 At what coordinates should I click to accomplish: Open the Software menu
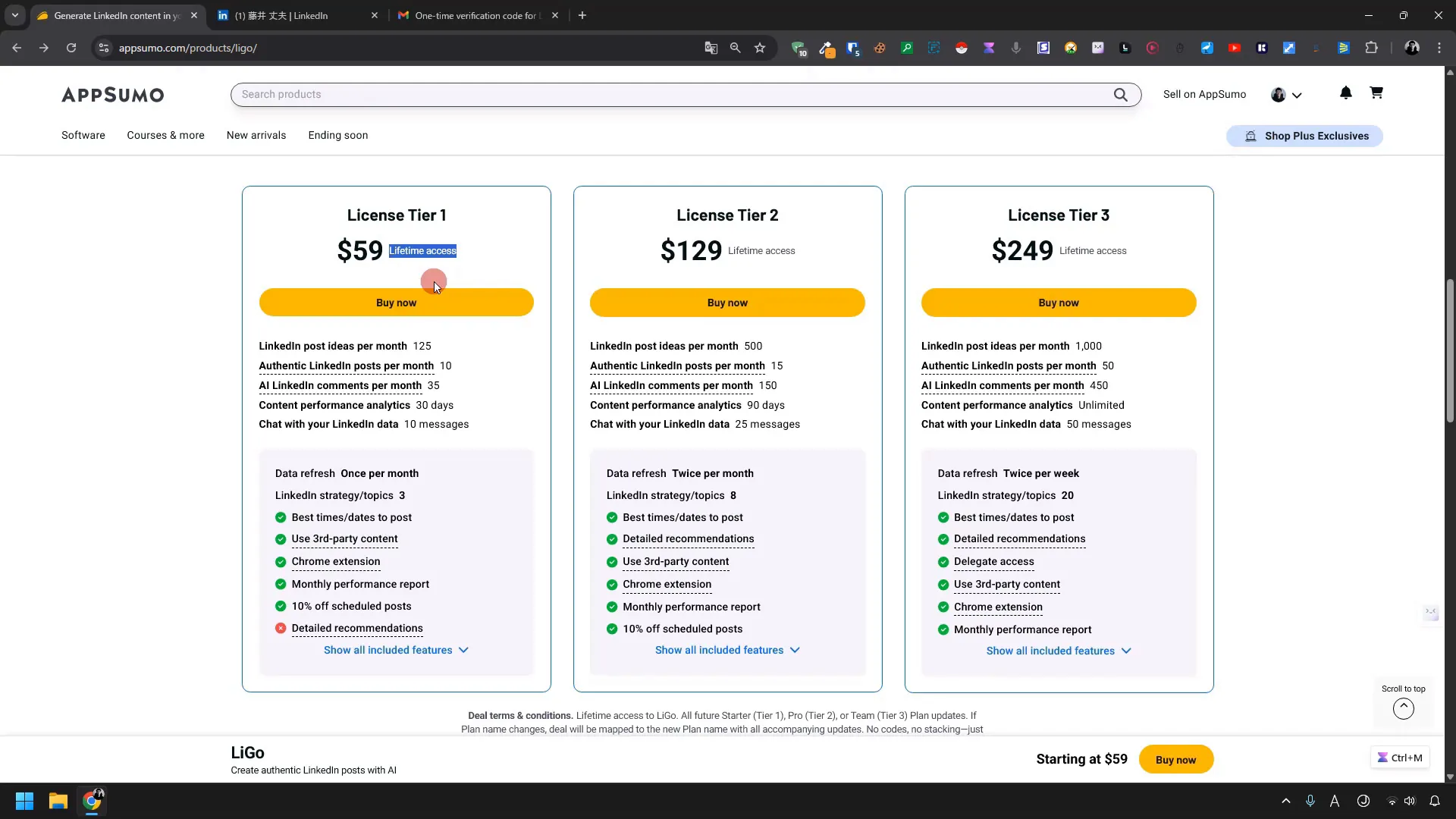point(83,135)
